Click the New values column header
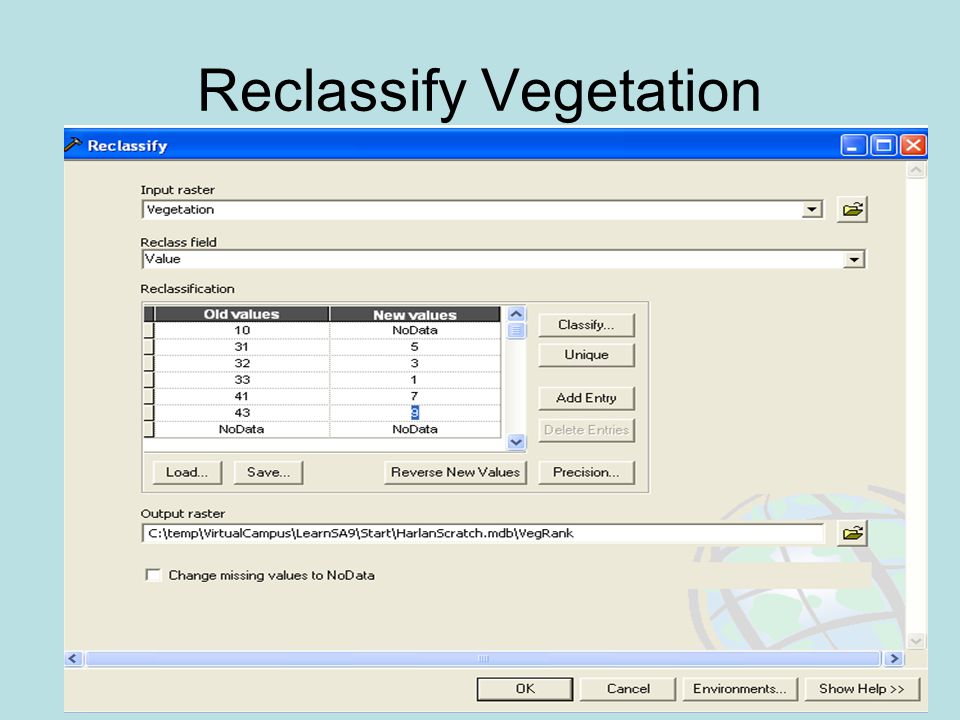960x720 pixels. click(x=415, y=314)
